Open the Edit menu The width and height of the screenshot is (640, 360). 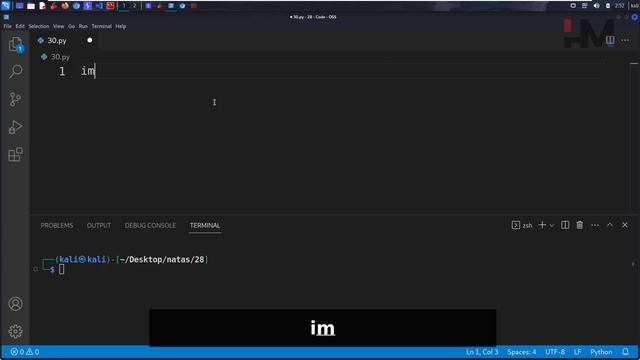click(20, 26)
